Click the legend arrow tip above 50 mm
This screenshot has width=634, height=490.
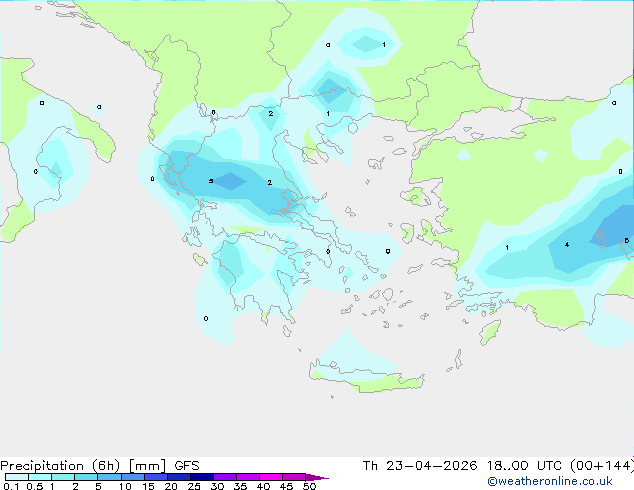317,477
